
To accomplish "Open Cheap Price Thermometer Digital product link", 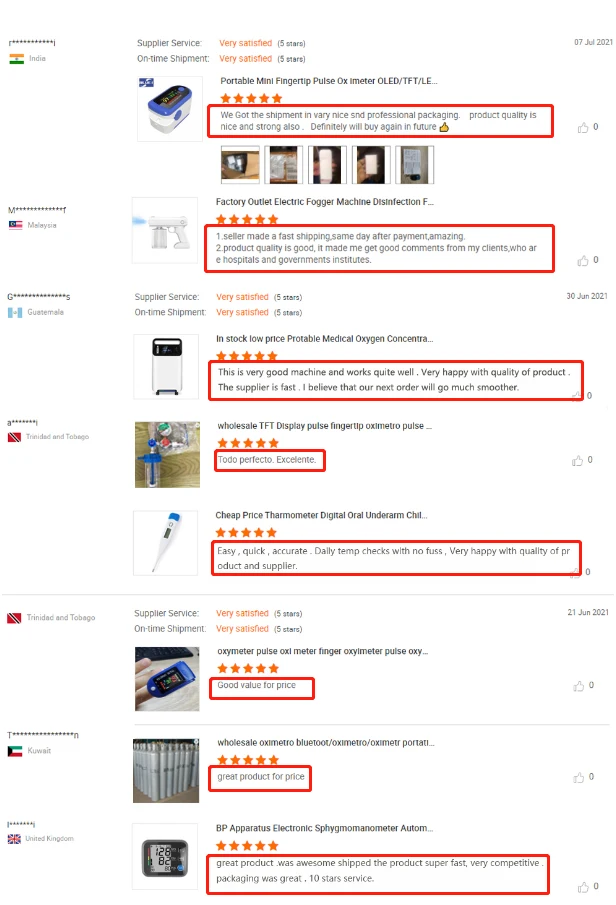I will point(321,515).
